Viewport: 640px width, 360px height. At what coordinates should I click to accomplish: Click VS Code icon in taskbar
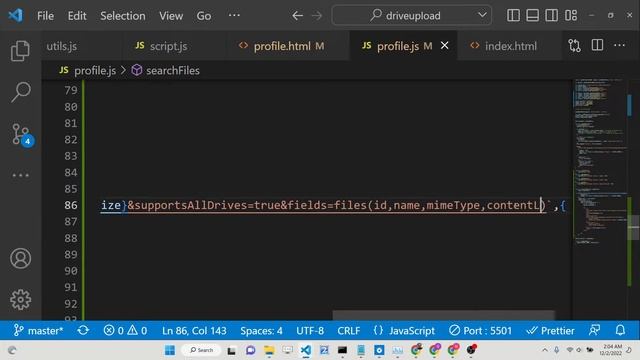(x=305, y=350)
